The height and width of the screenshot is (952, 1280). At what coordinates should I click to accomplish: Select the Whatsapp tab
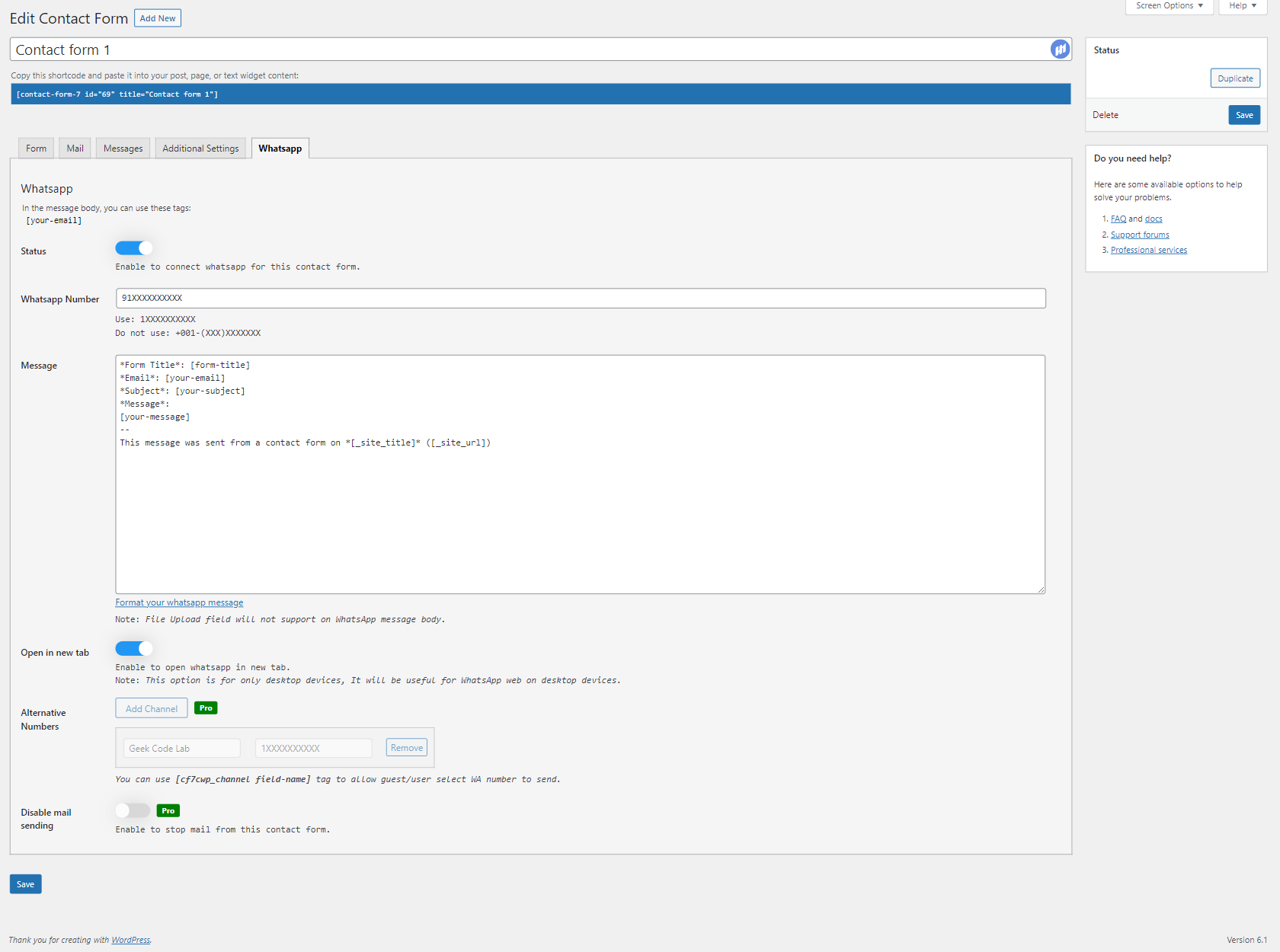tap(280, 149)
